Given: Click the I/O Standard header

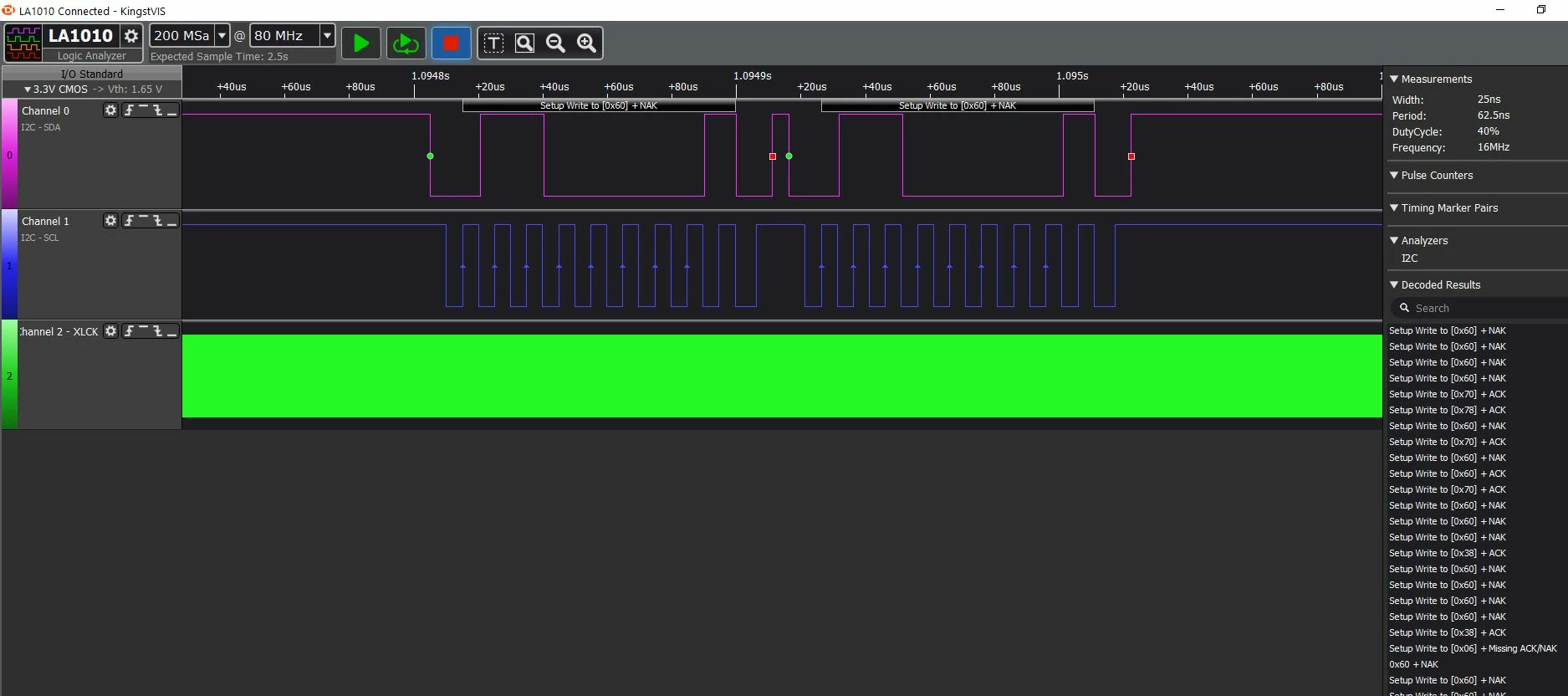Looking at the screenshot, I should point(92,74).
